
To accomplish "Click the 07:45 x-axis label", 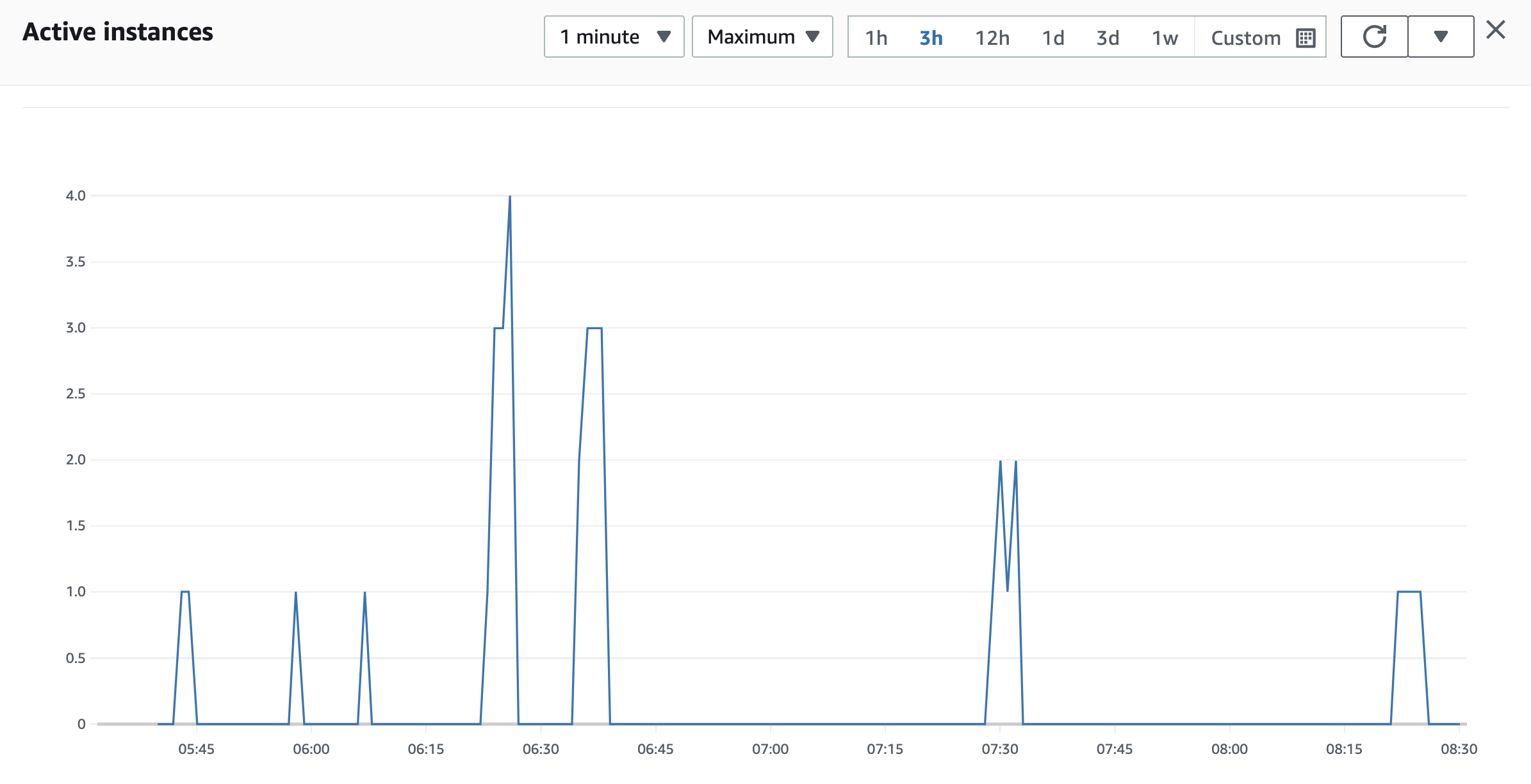I will tap(1115, 749).
